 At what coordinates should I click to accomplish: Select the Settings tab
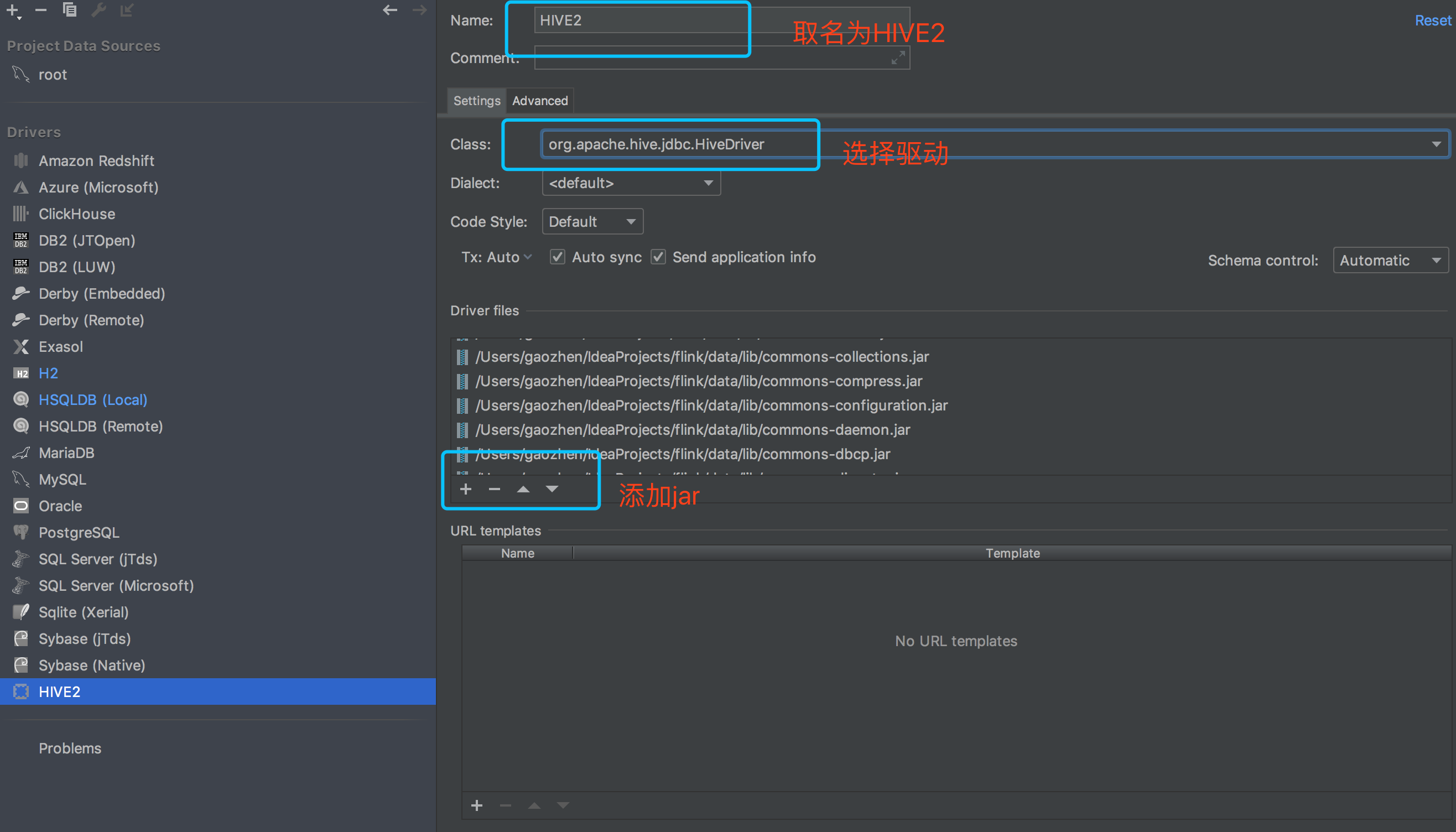[x=476, y=101]
